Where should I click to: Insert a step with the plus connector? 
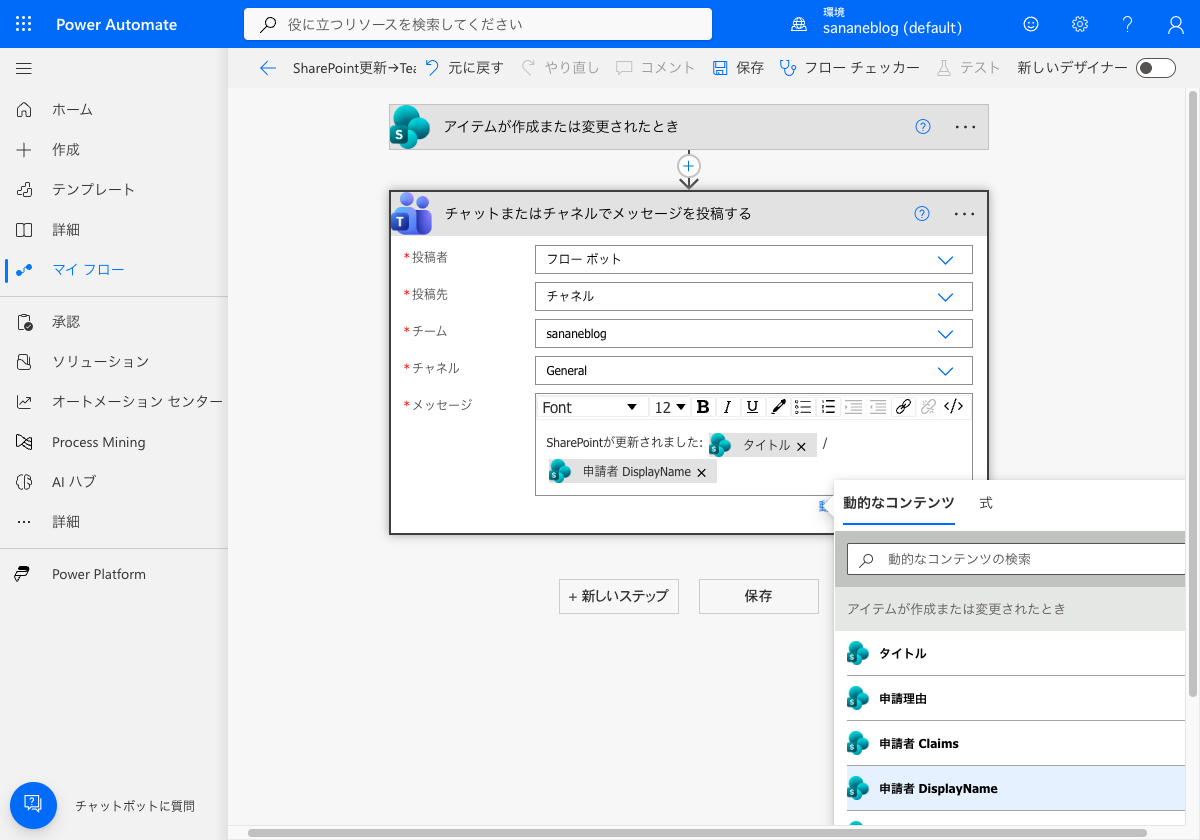point(689,166)
